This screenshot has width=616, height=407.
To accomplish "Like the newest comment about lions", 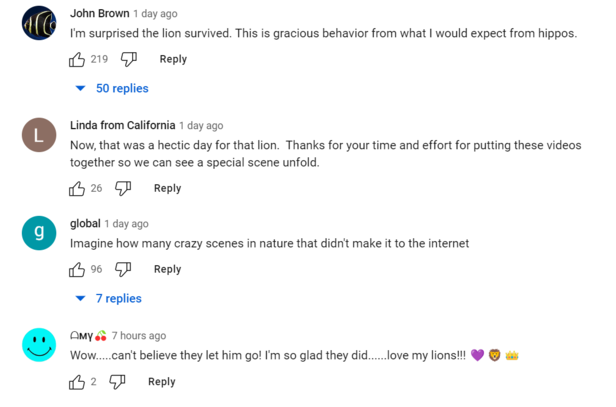I will pos(77,382).
